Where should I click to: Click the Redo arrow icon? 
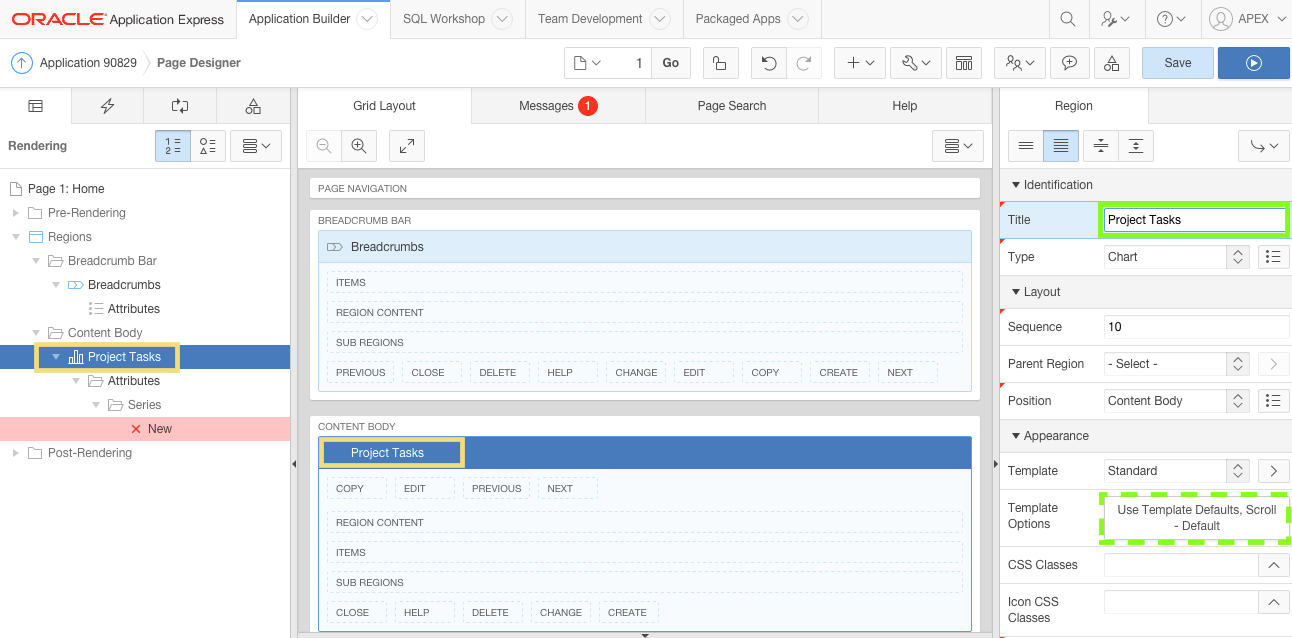coord(803,63)
